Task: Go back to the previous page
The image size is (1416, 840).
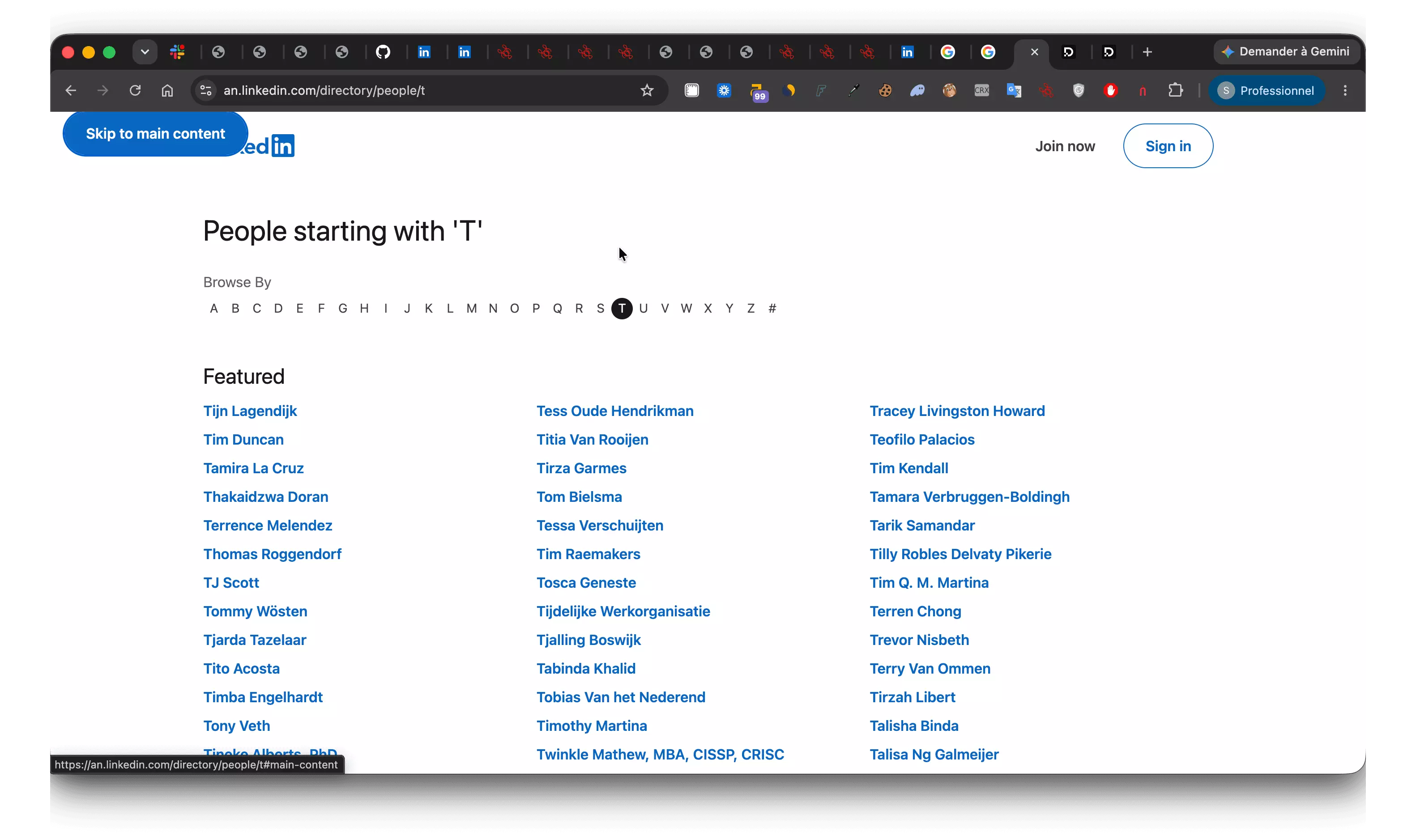Action: click(71, 90)
